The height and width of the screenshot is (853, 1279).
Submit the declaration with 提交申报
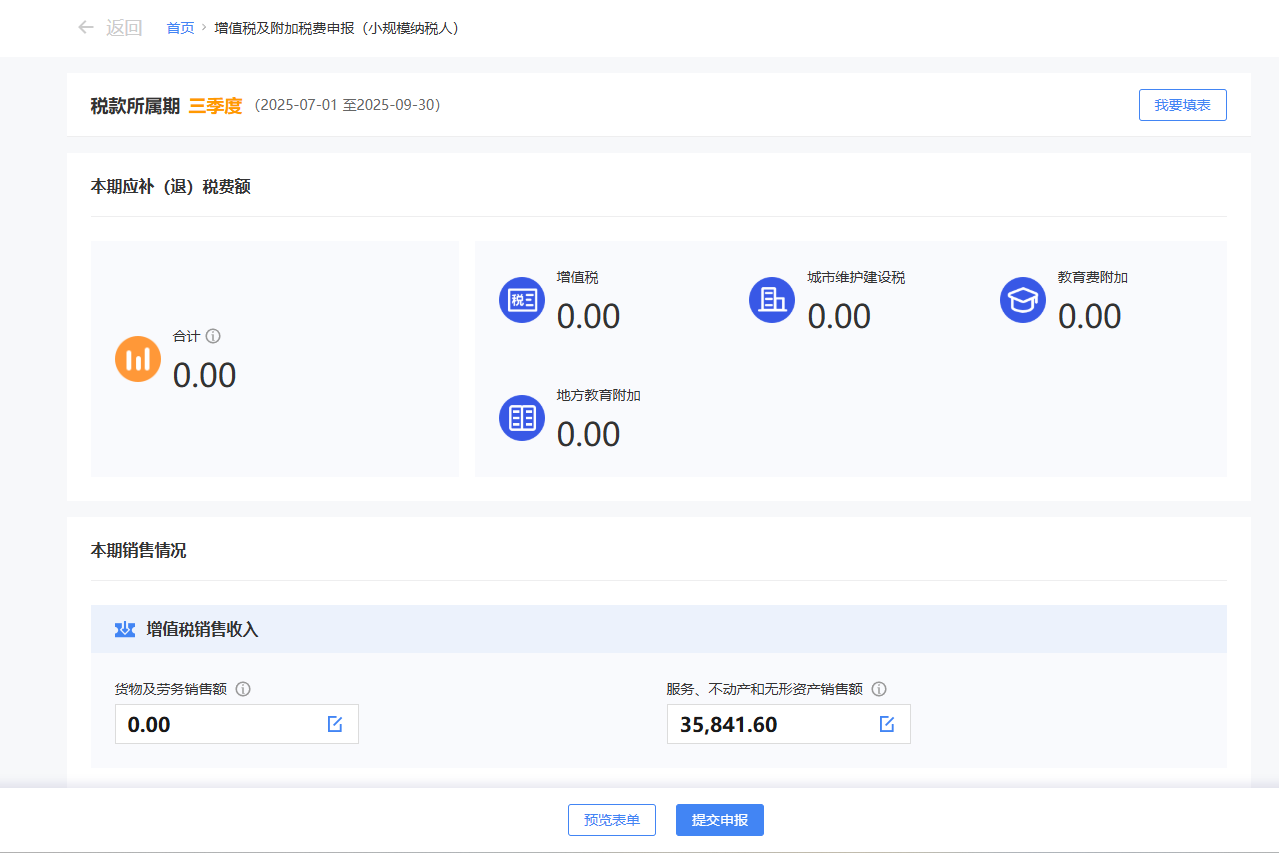point(720,820)
